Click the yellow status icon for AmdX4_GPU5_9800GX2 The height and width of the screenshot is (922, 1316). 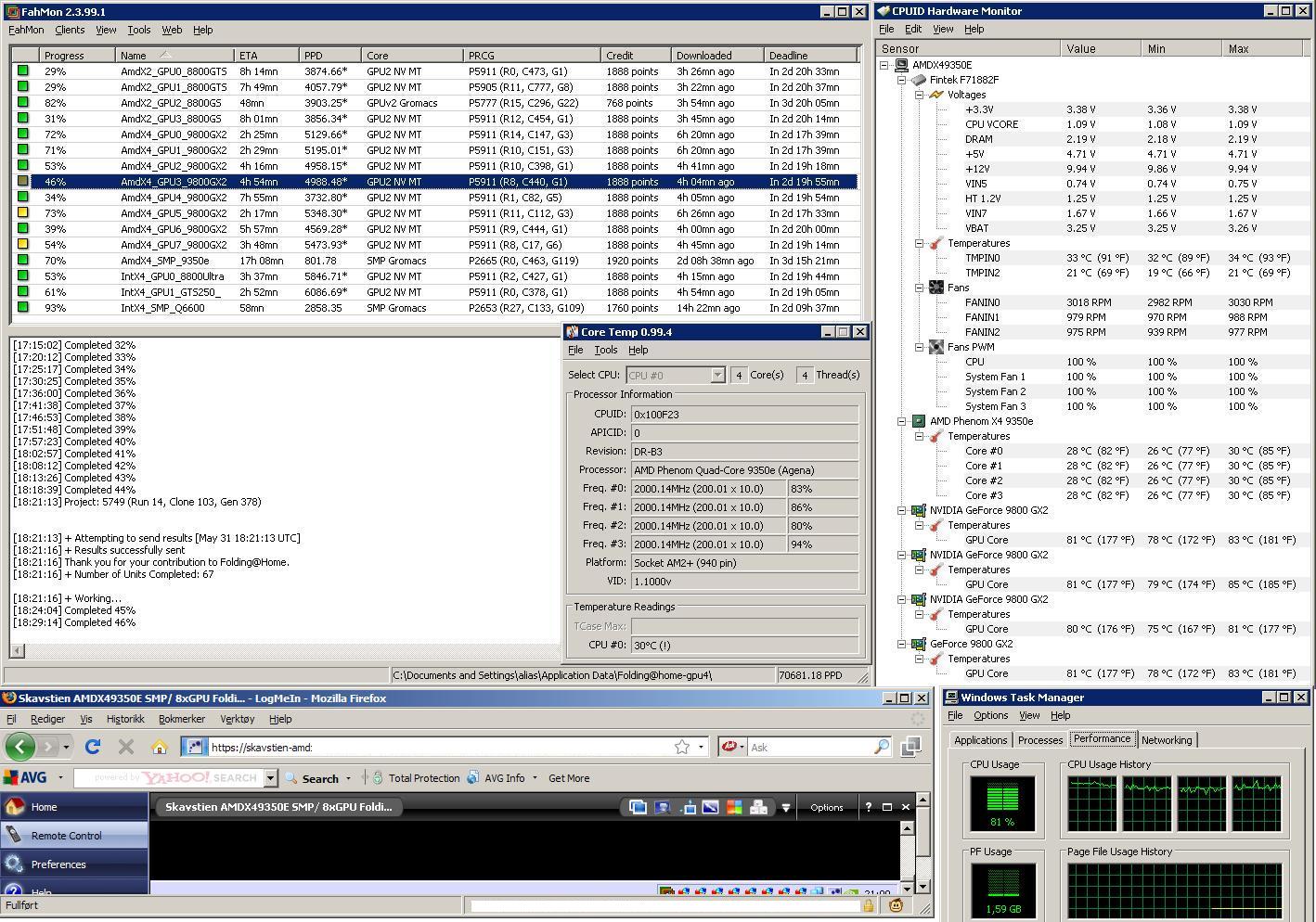23,213
